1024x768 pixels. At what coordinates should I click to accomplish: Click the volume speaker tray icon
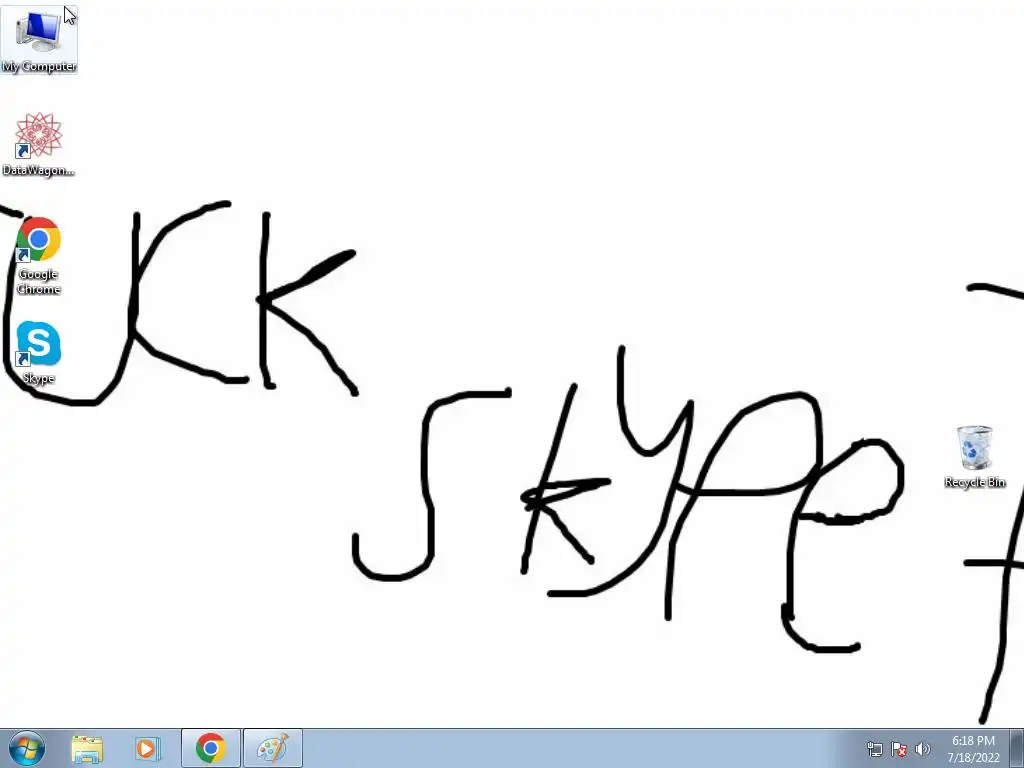click(922, 749)
